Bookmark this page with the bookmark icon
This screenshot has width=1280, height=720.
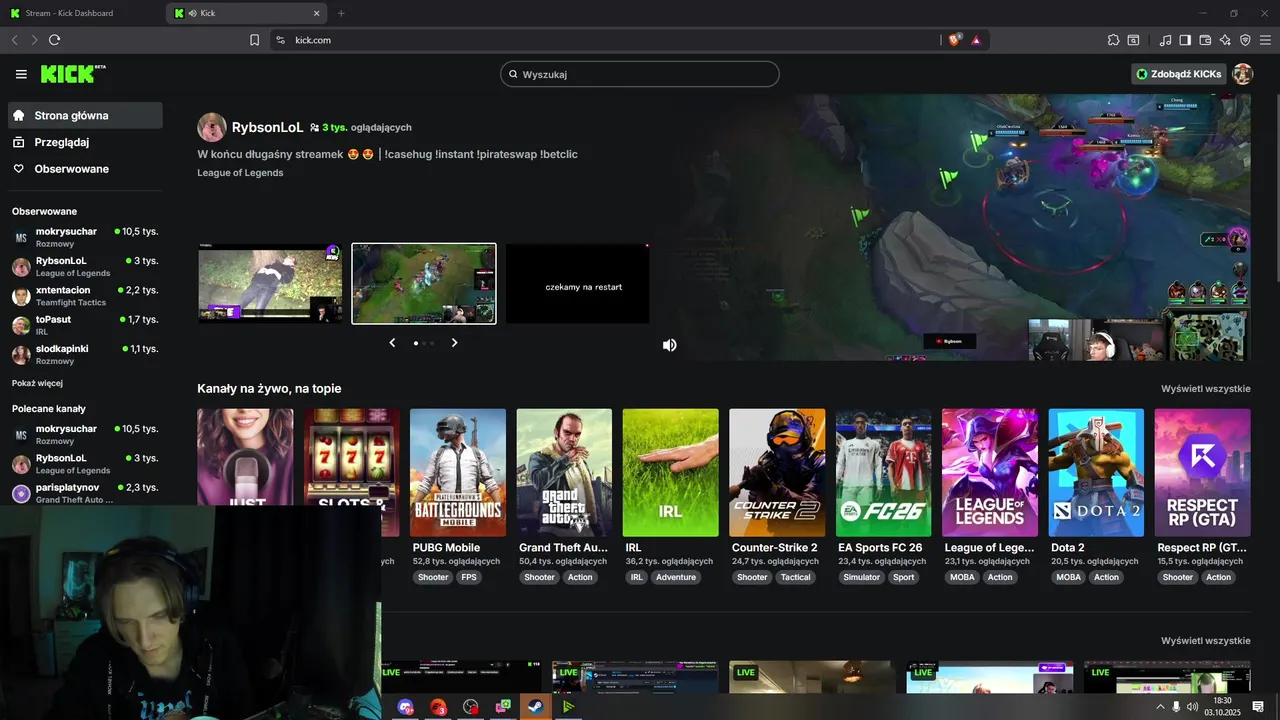coord(254,40)
